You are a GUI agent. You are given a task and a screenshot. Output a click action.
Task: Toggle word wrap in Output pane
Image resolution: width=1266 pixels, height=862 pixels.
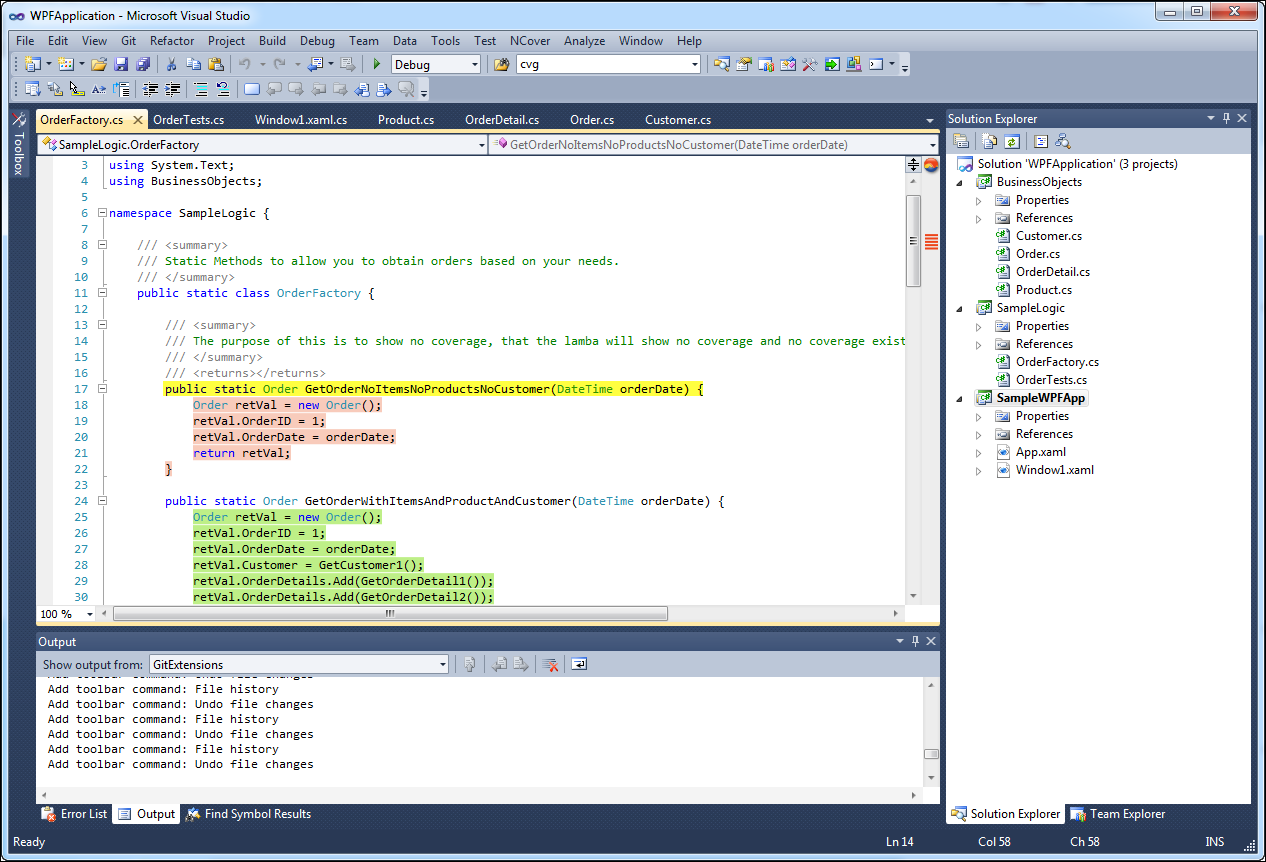(x=579, y=664)
